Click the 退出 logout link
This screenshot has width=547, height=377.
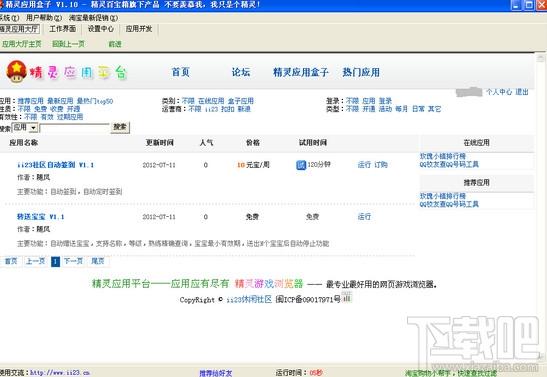tap(522, 92)
